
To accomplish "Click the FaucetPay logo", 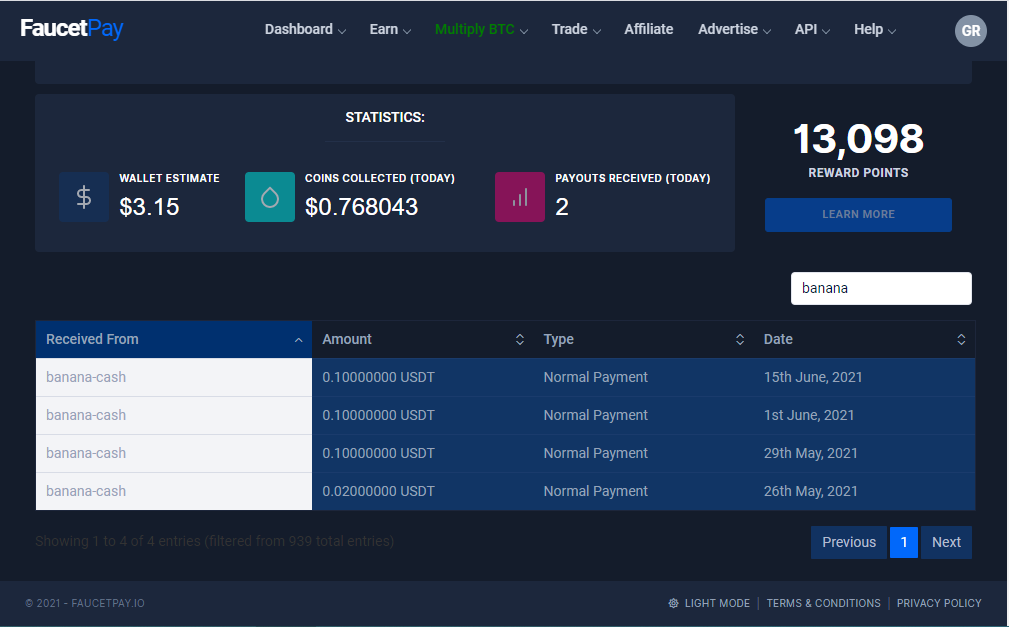I will click(71, 28).
